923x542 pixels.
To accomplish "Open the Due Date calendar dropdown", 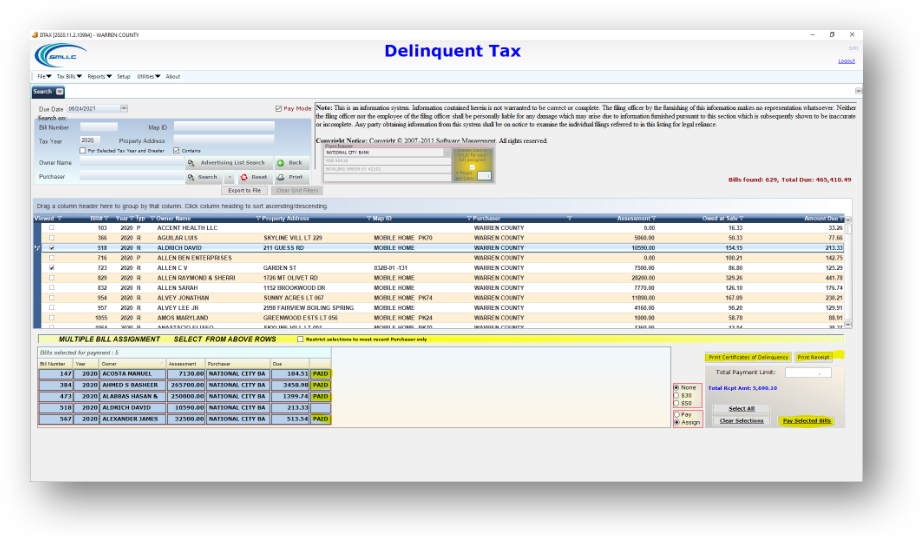I will 124,108.
